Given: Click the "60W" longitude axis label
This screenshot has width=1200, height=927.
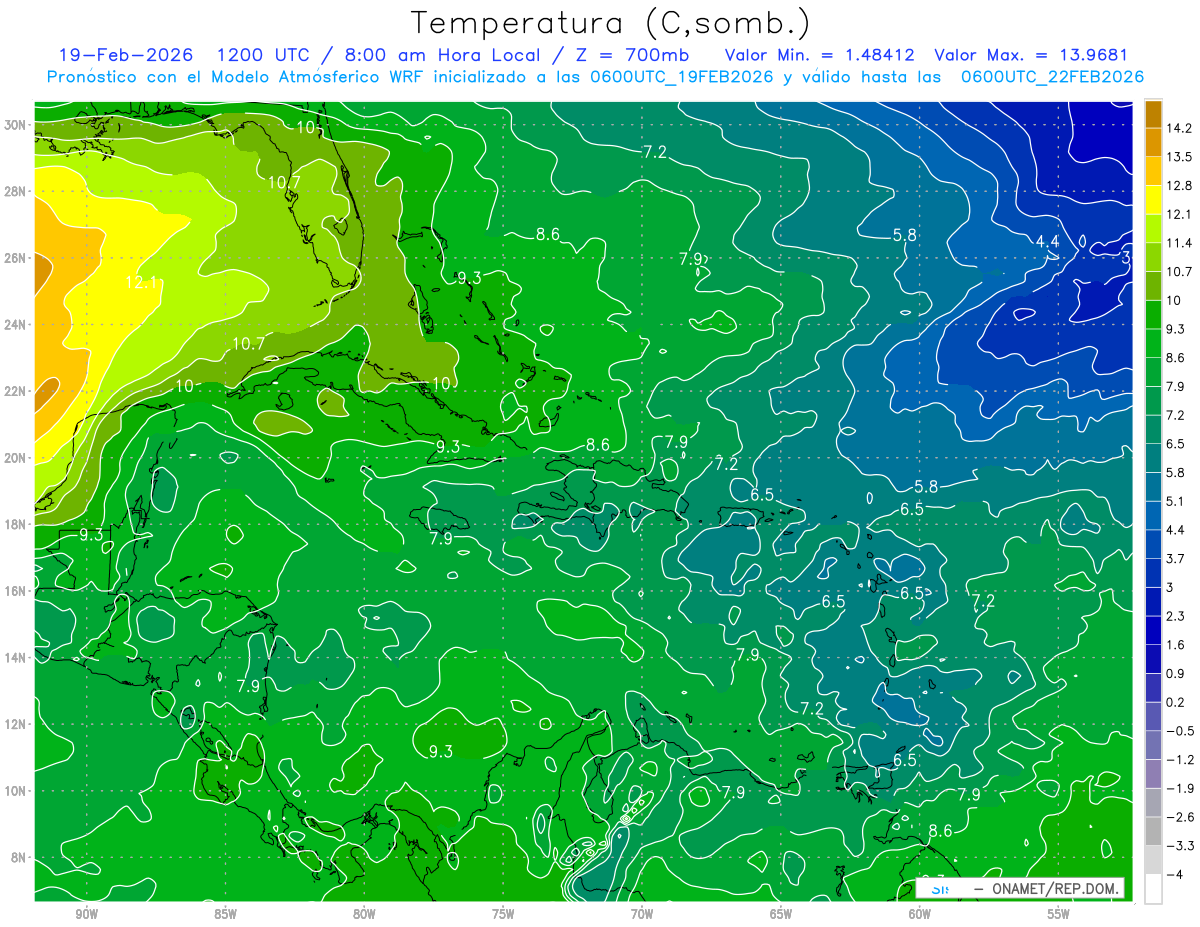Looking at the screenshot, I should [920, 912].
